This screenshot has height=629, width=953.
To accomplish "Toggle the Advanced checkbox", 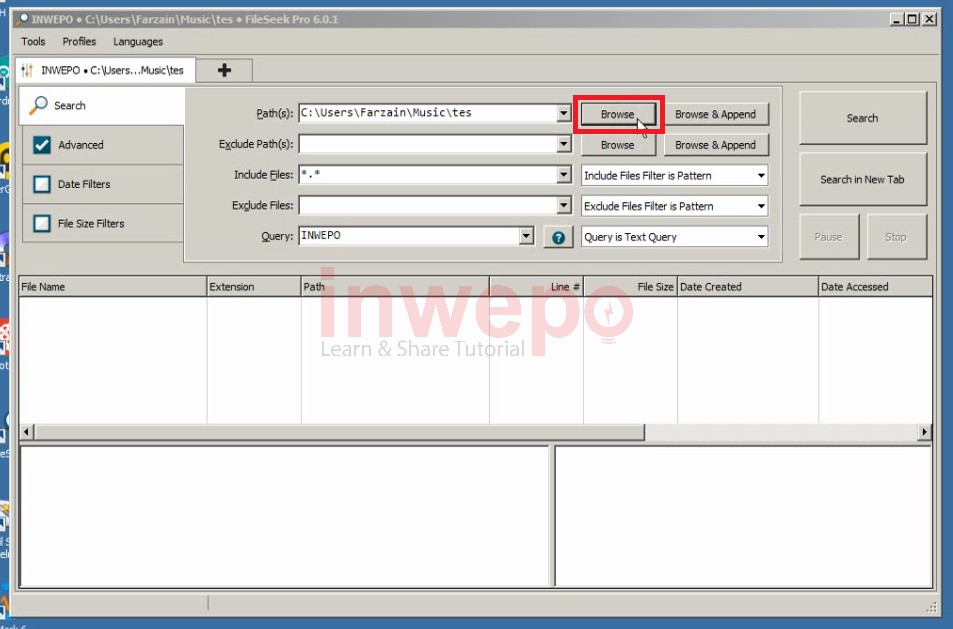I will [42, 145].
